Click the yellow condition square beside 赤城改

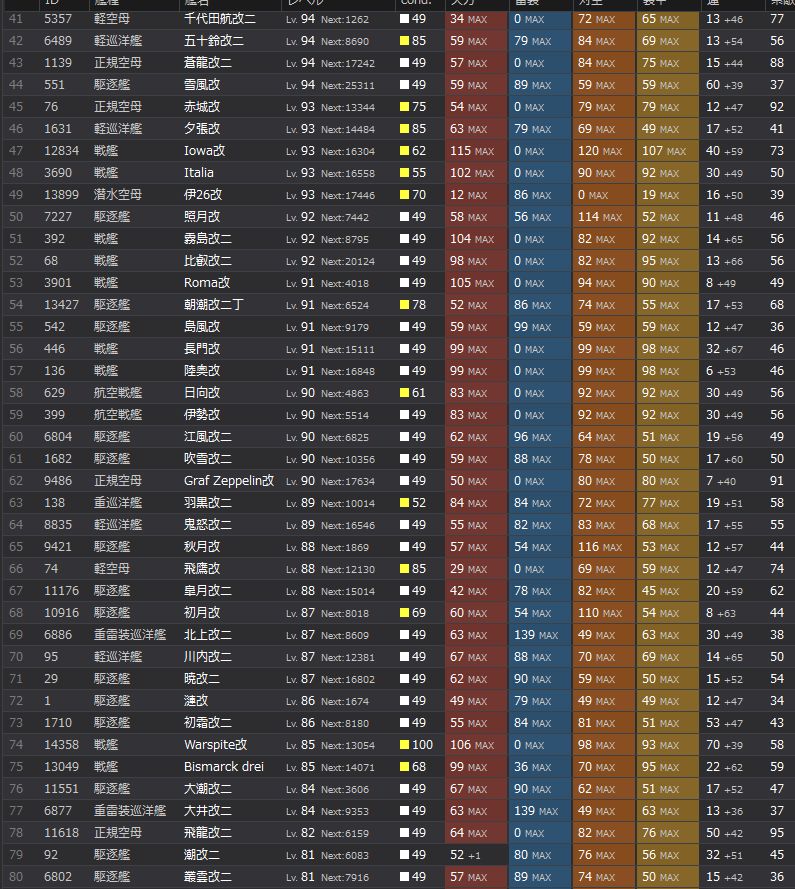pos(404,107)
